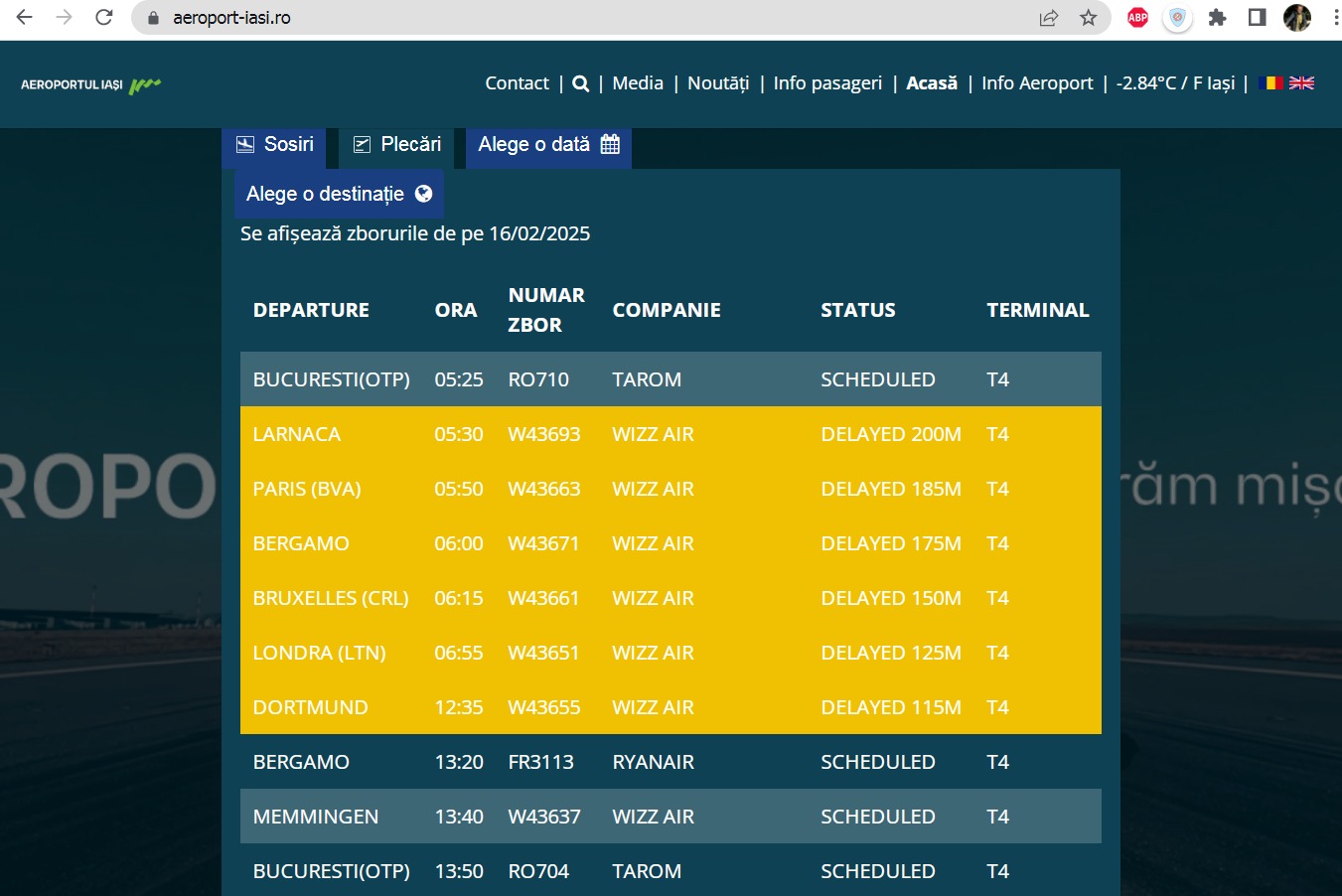Viewport: 1342px width, 896px height.
Task: Bookmark this page with the star icon
Action: pos(1089,18)
